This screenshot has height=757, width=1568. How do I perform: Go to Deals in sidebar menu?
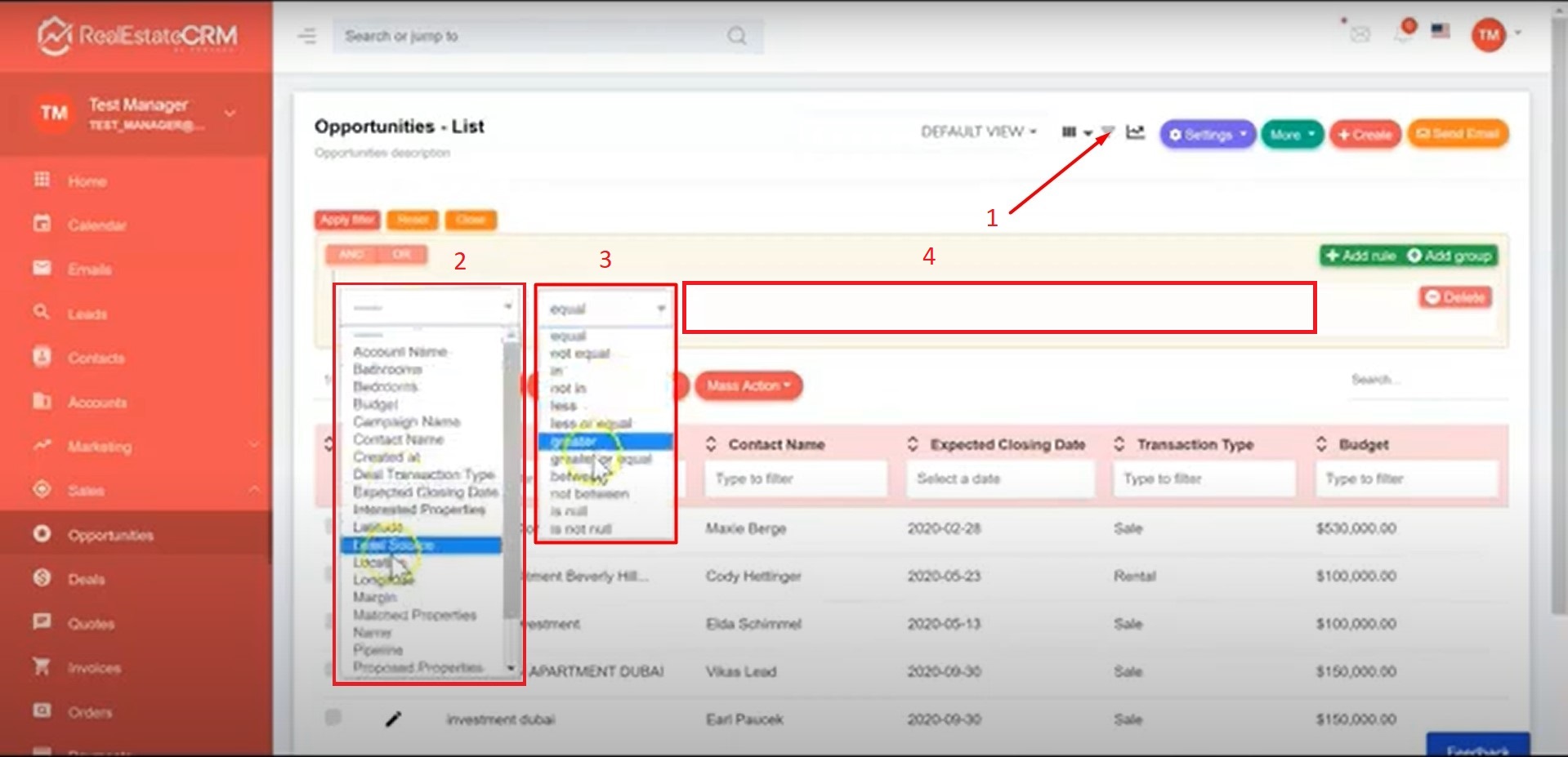click(x=87, y=580)
